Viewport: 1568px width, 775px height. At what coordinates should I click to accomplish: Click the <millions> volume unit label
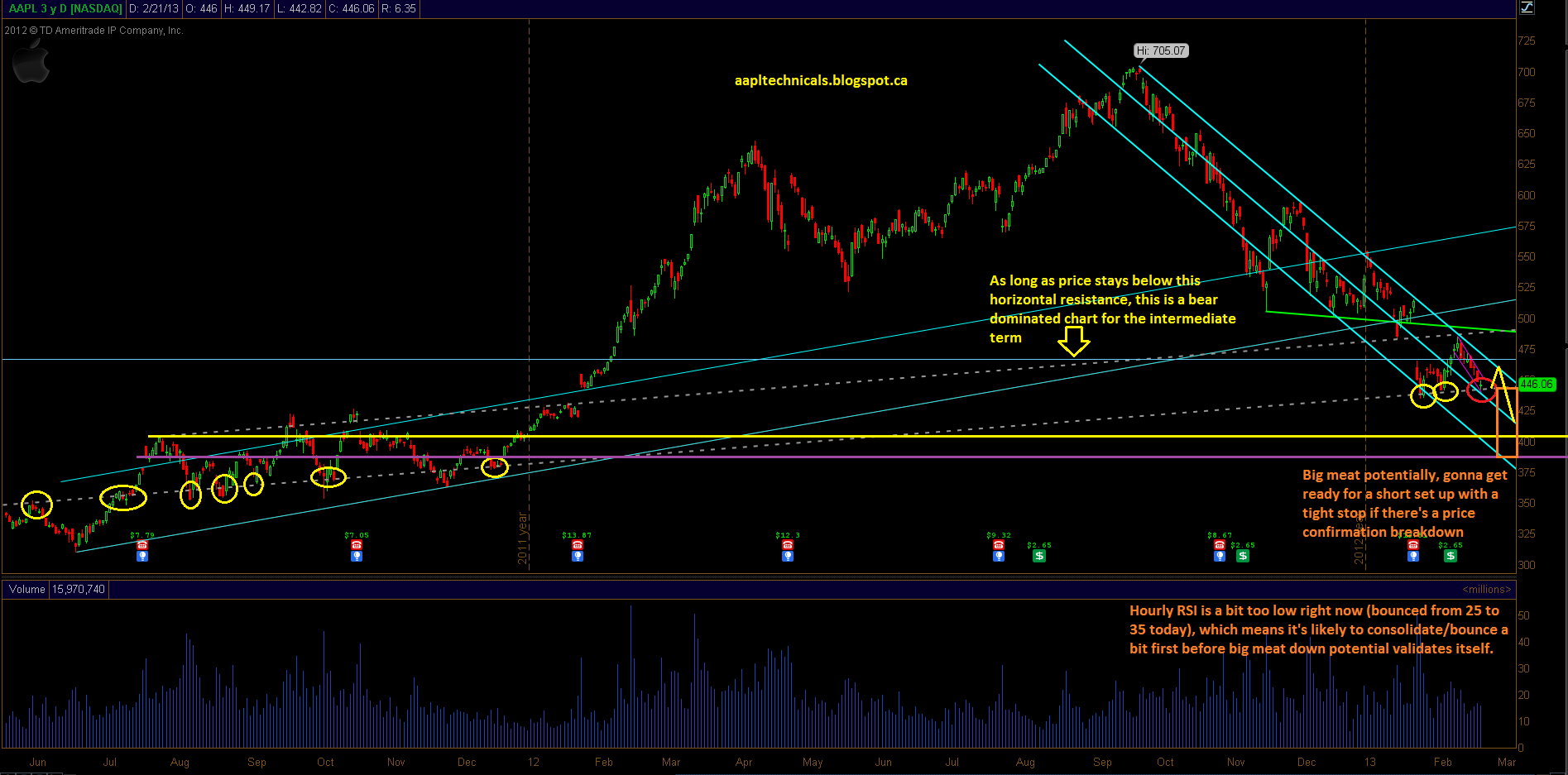pyautogui.click(x=1486, y=589)
